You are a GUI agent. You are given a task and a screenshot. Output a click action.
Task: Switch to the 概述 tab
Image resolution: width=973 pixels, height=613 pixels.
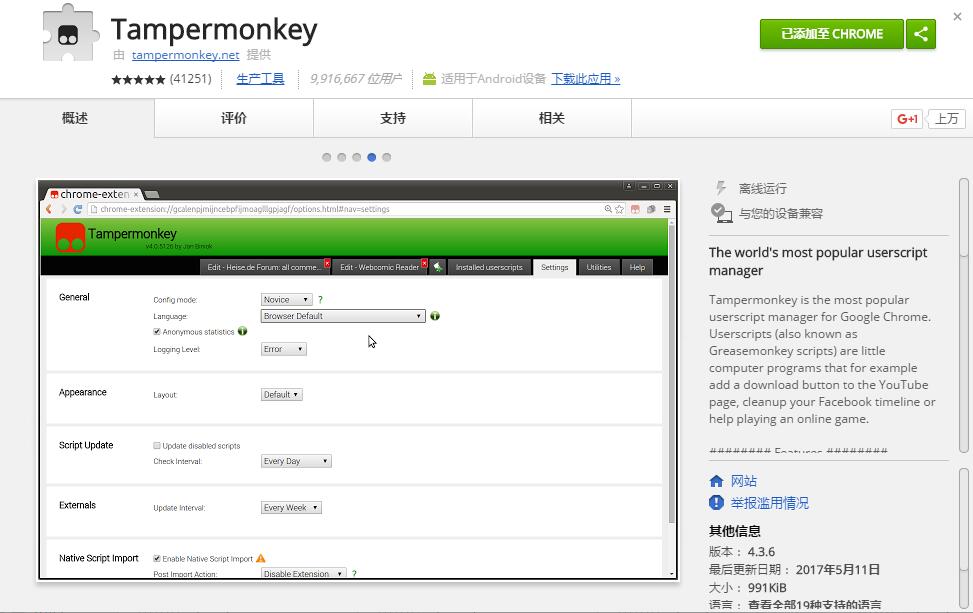click(75, 118)
